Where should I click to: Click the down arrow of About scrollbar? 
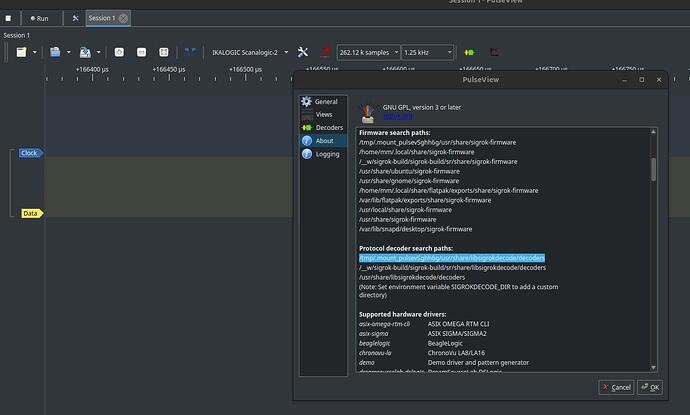click(653, 367)
